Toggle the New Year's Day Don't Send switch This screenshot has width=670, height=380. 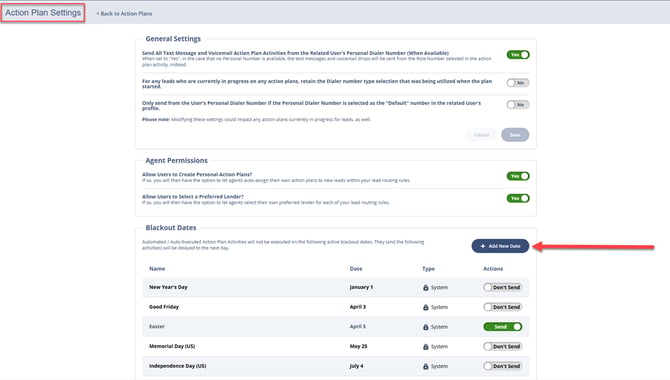coord(502,287)
